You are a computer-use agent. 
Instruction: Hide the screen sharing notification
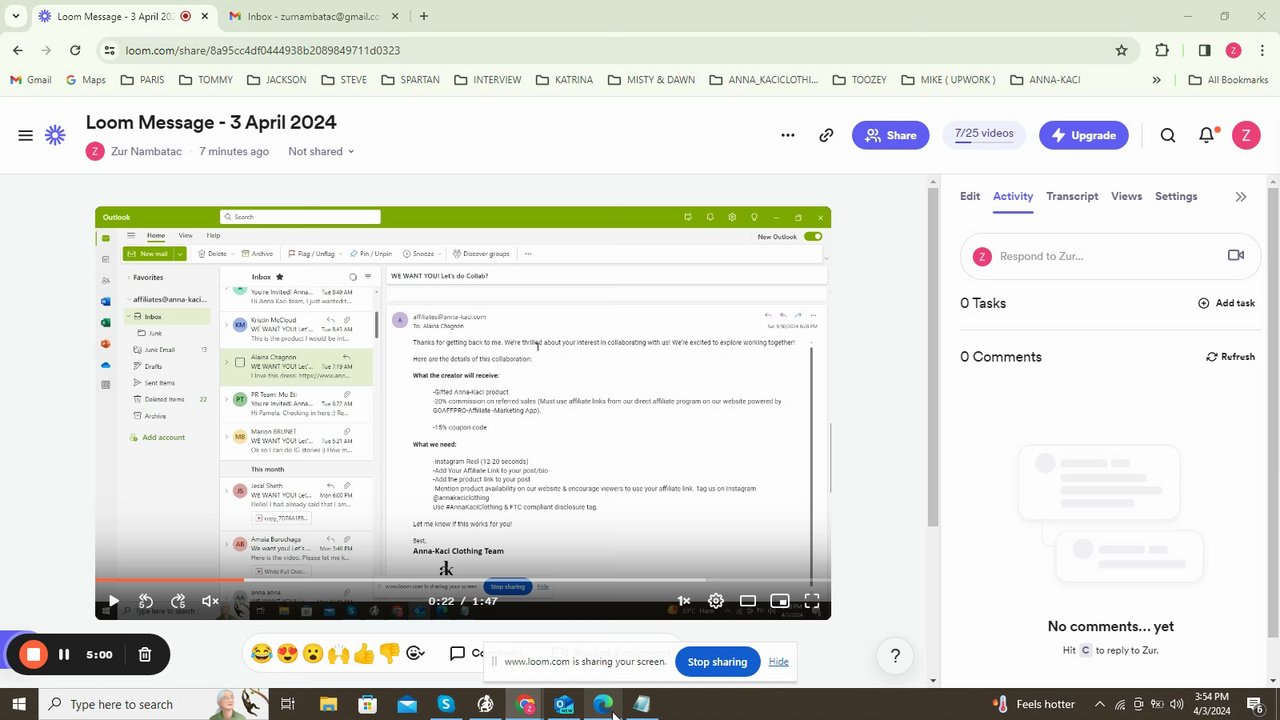click(778, 662)
